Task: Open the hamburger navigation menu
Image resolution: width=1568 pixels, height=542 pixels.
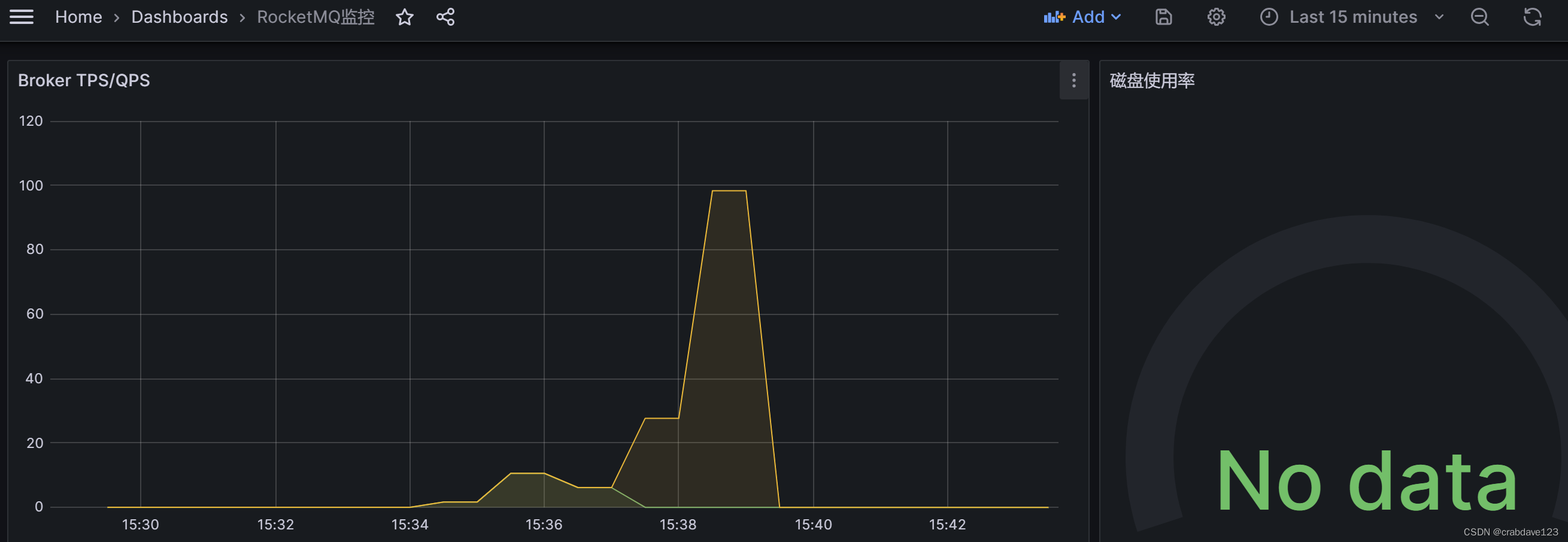Action: click(x=22, y=17)
